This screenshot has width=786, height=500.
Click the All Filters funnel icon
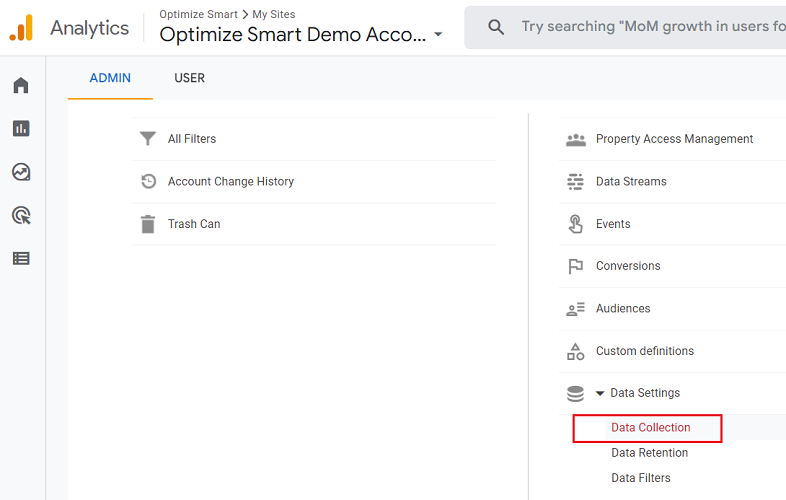(148, 139)
